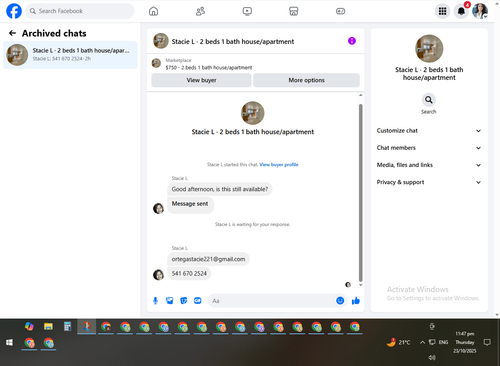
Task: Click the $750 Marketplace listing title
Action: (209, 67)
